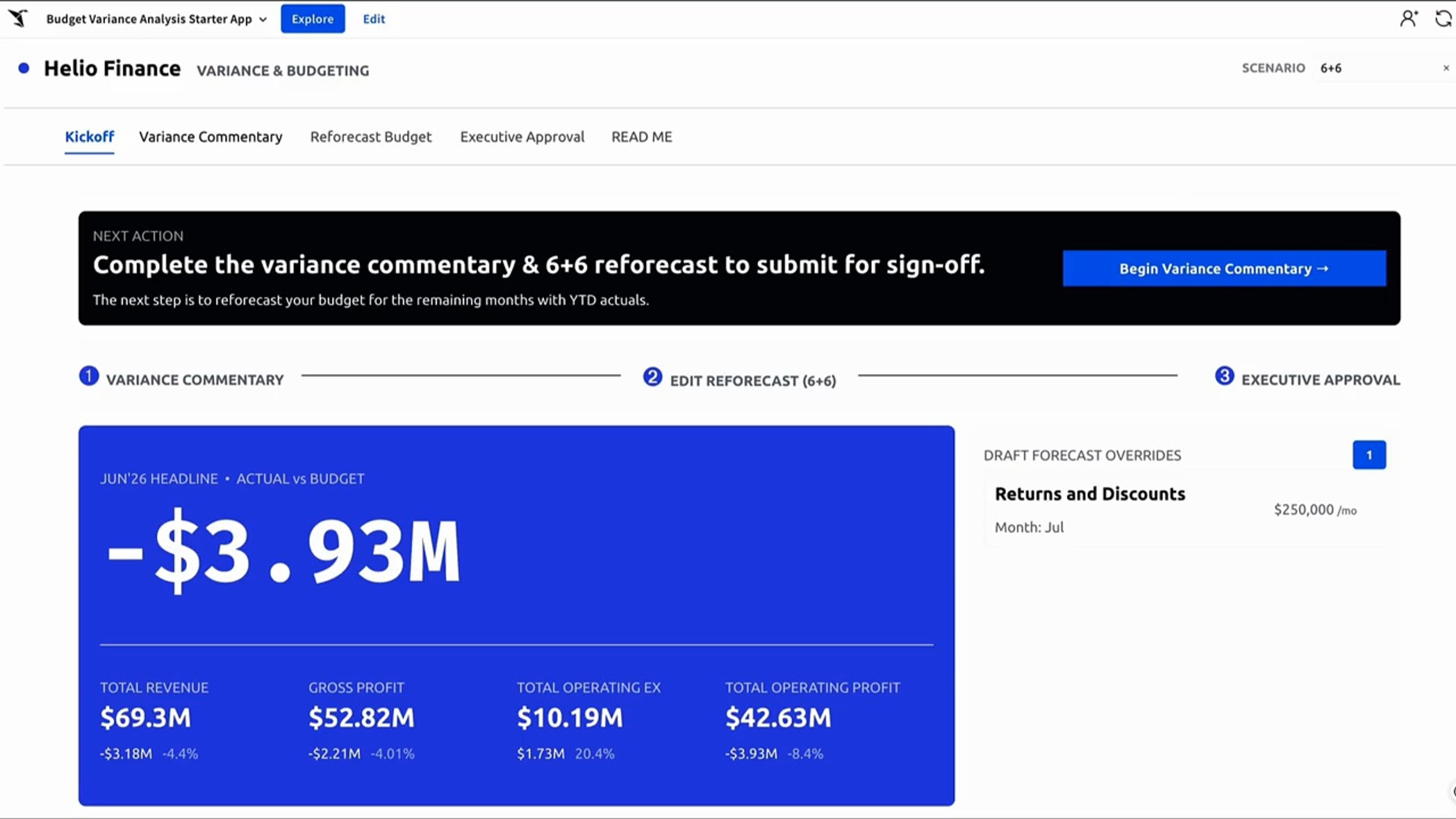Open the add user share icon

[x=1409, y=19]
